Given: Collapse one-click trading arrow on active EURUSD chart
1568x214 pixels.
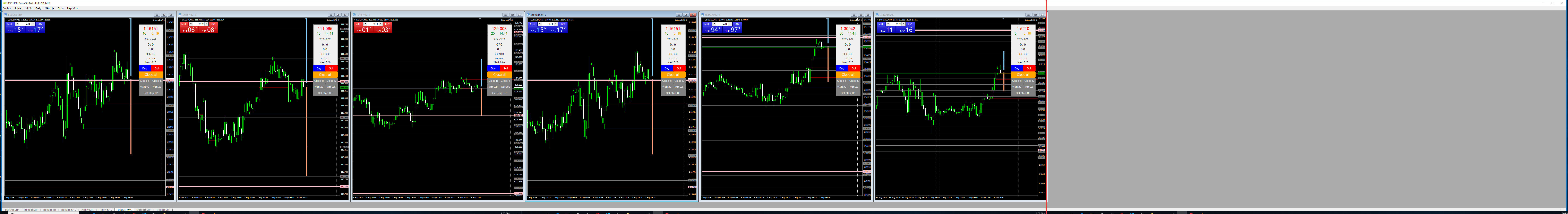Looking at the screenshot, I should click(529, 20).
